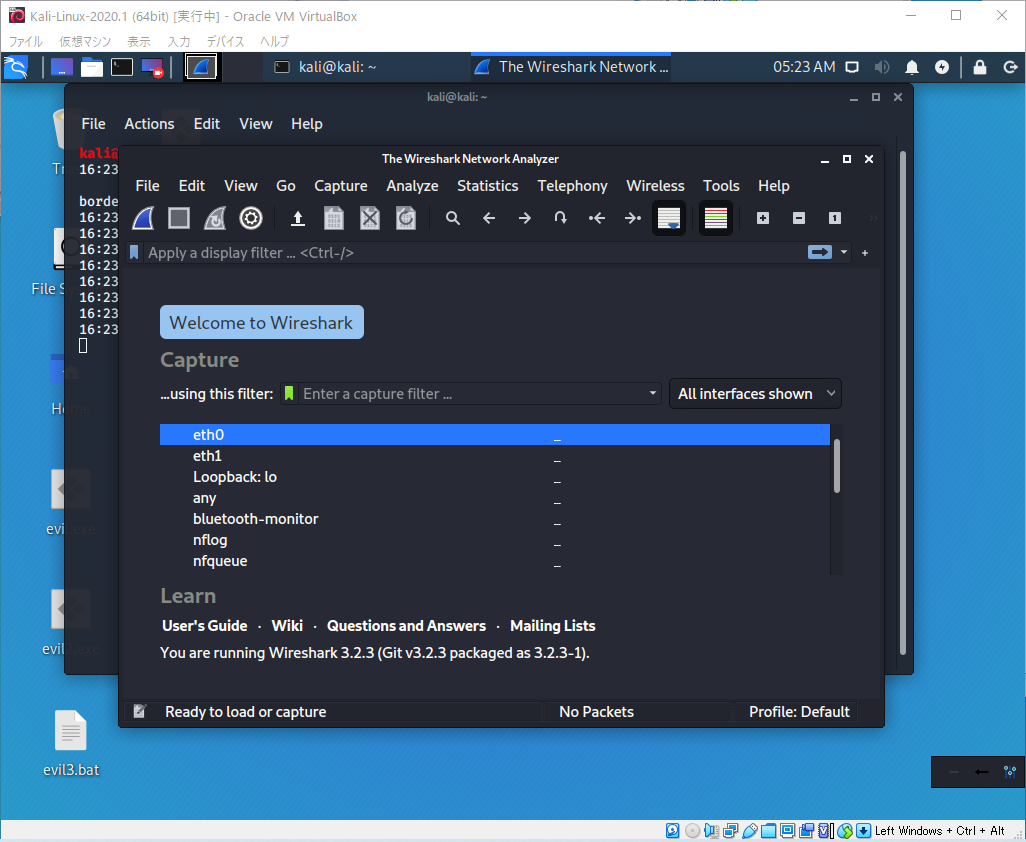The width and height of the screenshot is (1026, 842).
Task: Open capture file properties status icon
Action: click(x=139, y=711)
